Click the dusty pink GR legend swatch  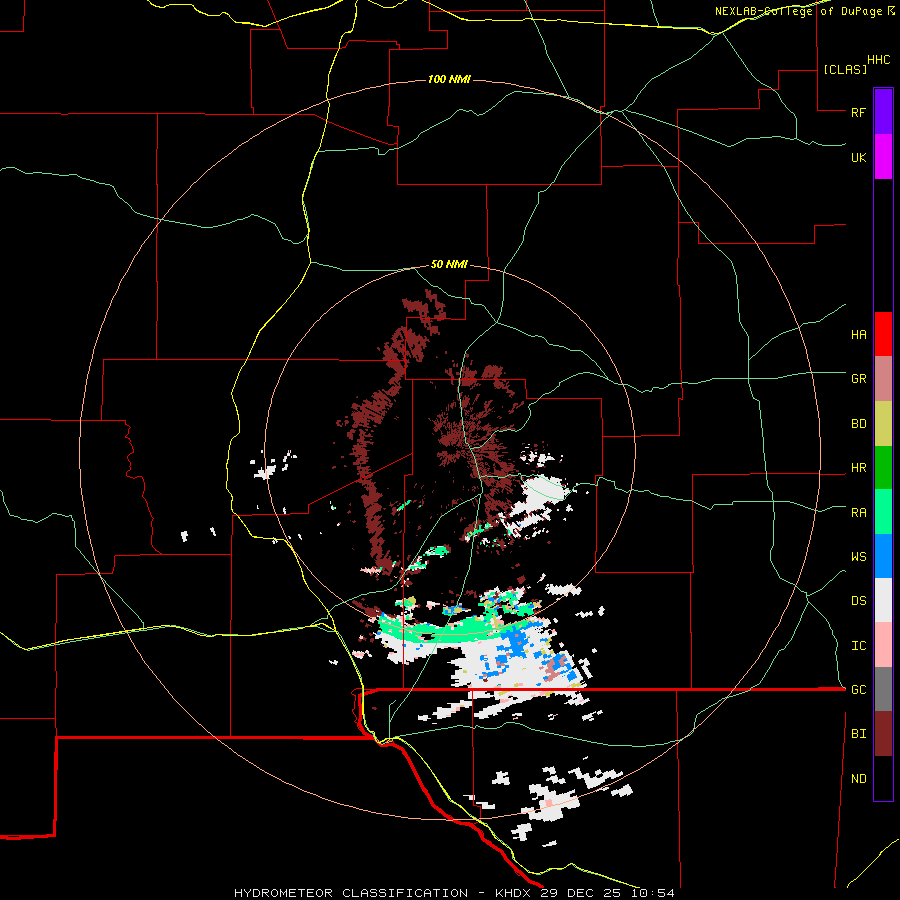883,379
